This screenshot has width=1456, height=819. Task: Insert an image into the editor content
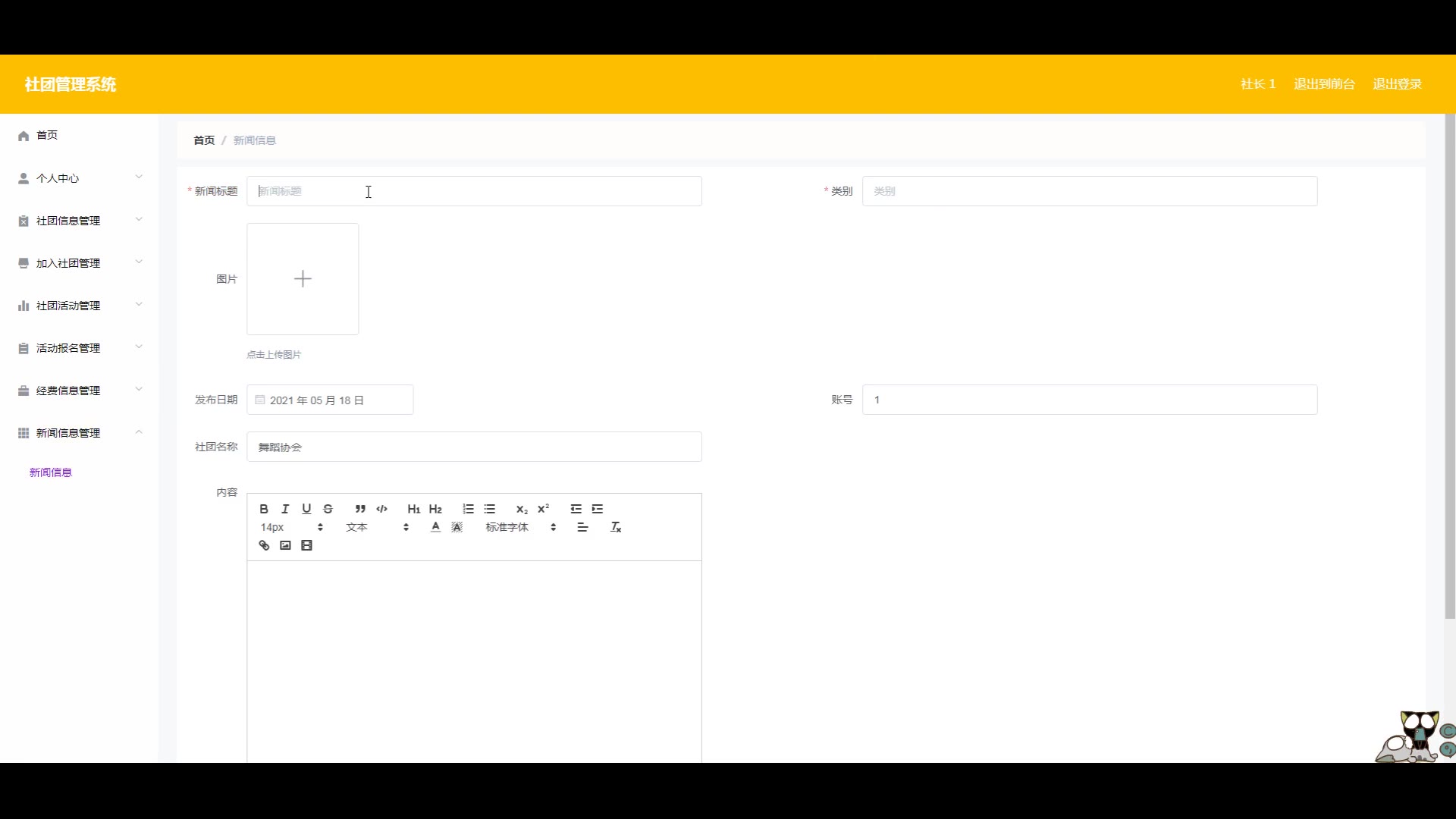coord(285,545)
